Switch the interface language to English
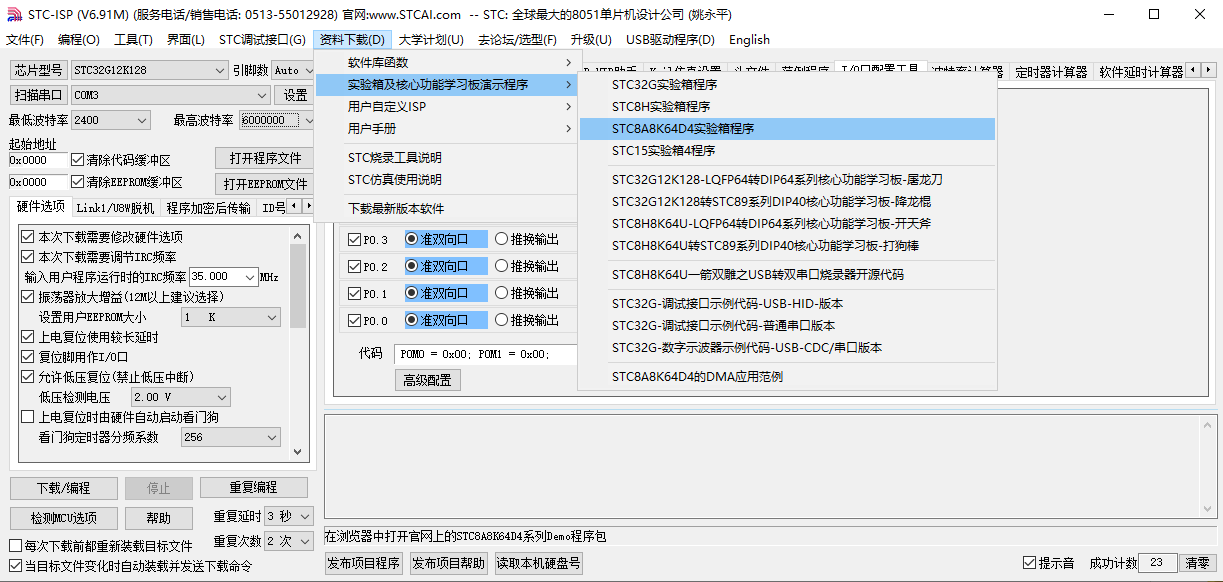The image size is (1223, 582). click(x=749, y=40)
